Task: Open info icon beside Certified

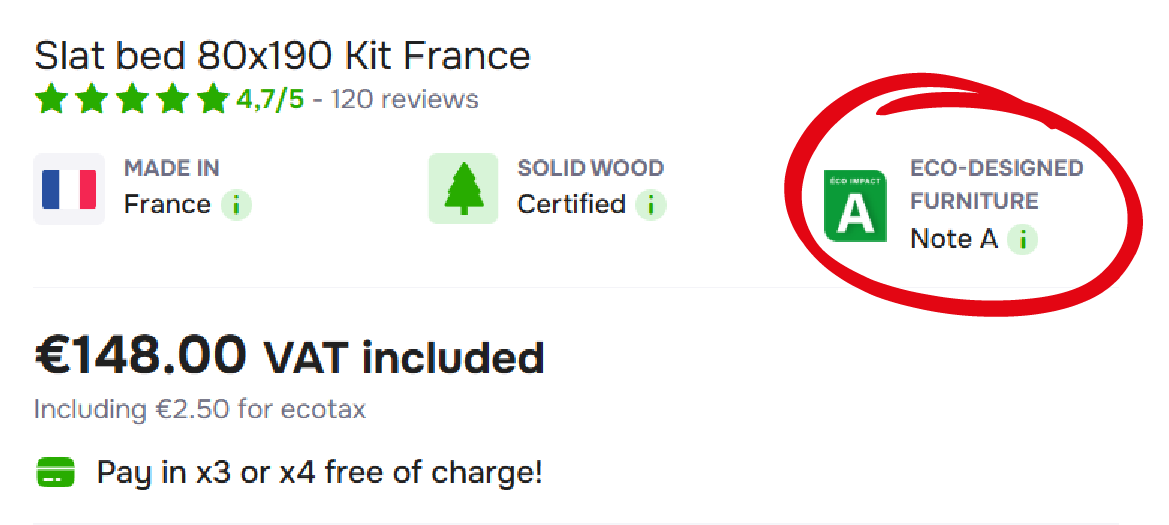Action: point(650,205)
